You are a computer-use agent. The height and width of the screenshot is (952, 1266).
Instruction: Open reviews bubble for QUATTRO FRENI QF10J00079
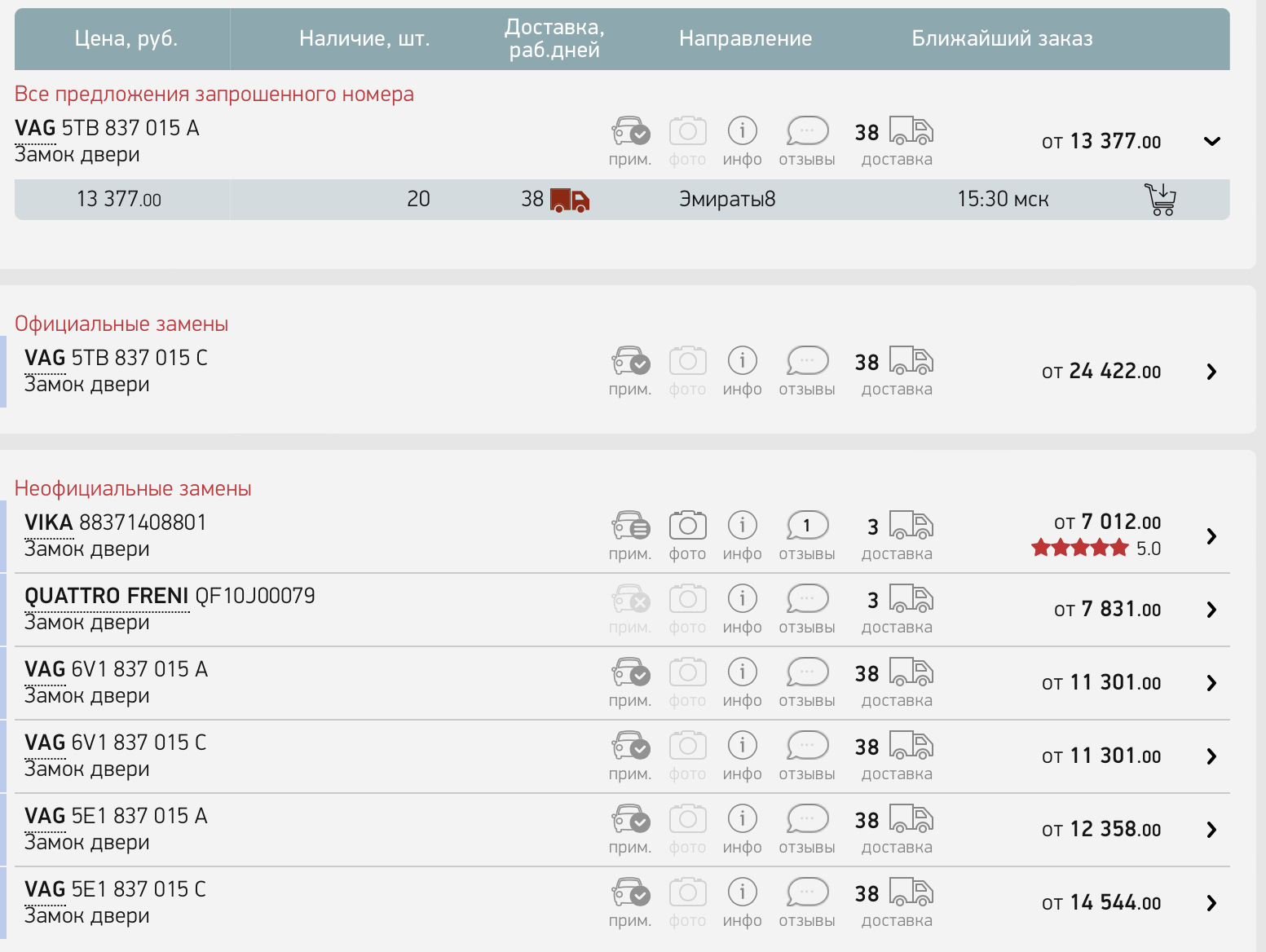coord(807,599)
